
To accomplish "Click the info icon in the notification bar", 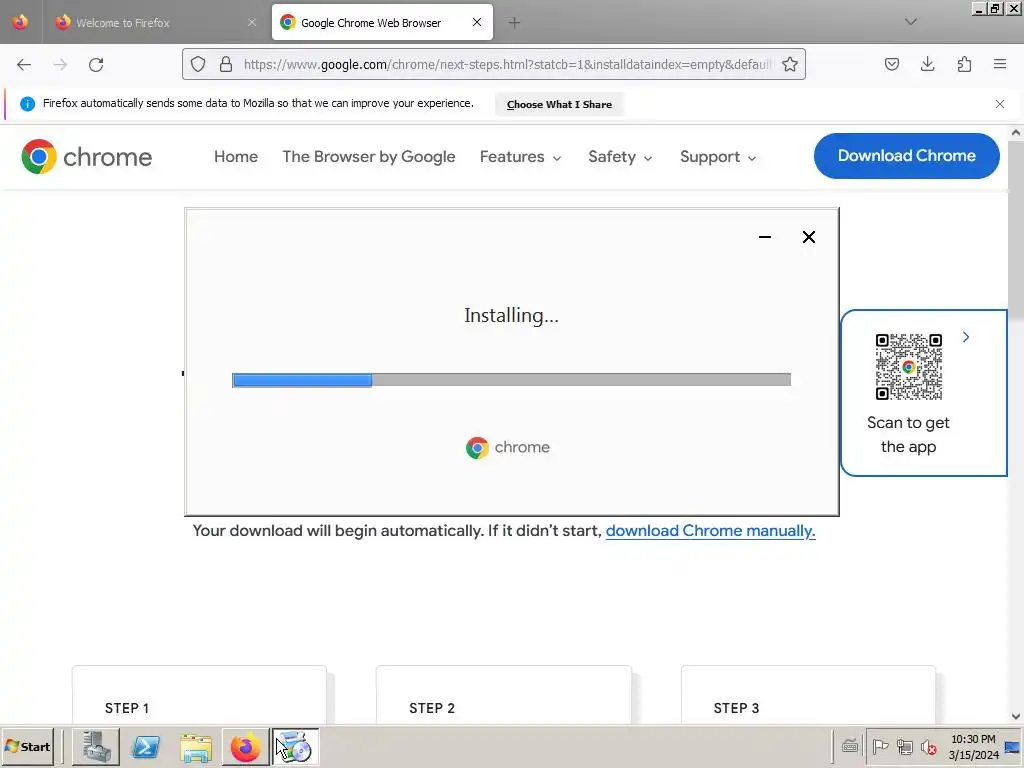I will 27,104.
